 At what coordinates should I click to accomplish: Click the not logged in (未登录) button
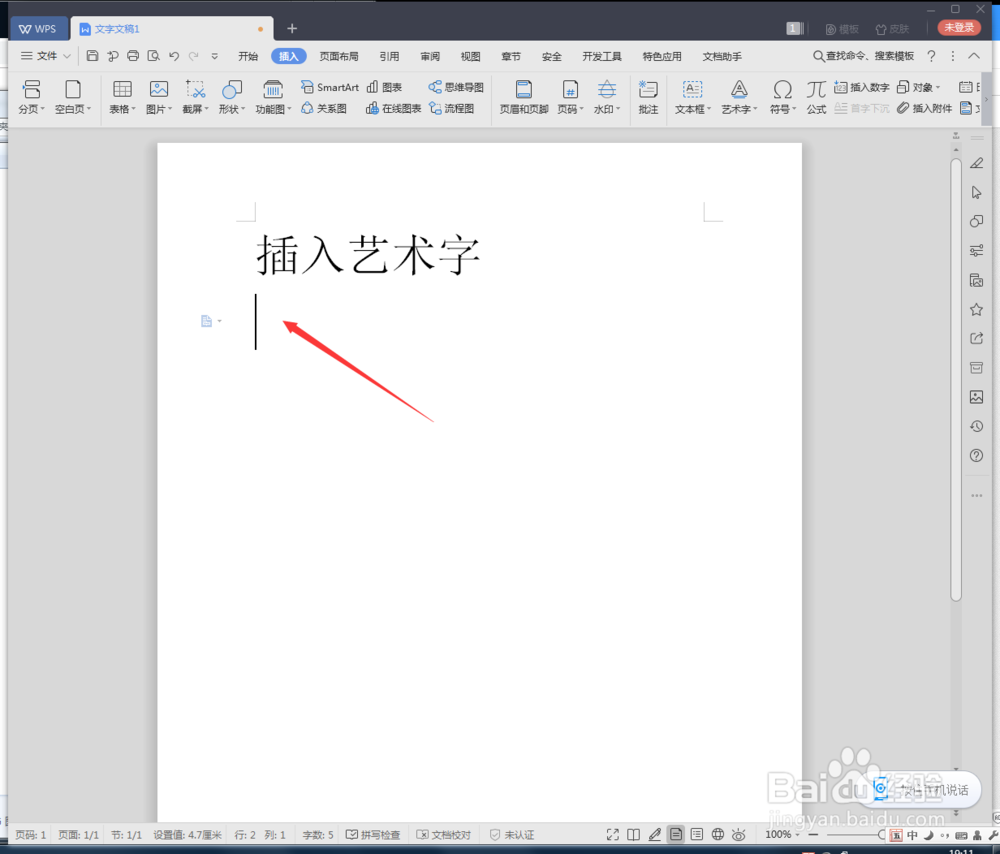coord(959,27)
